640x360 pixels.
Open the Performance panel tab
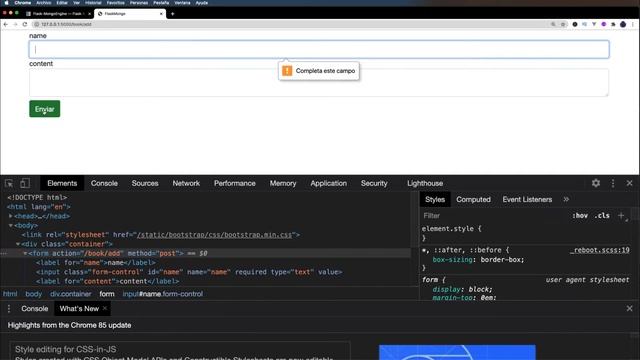click(x=235, y=183)
